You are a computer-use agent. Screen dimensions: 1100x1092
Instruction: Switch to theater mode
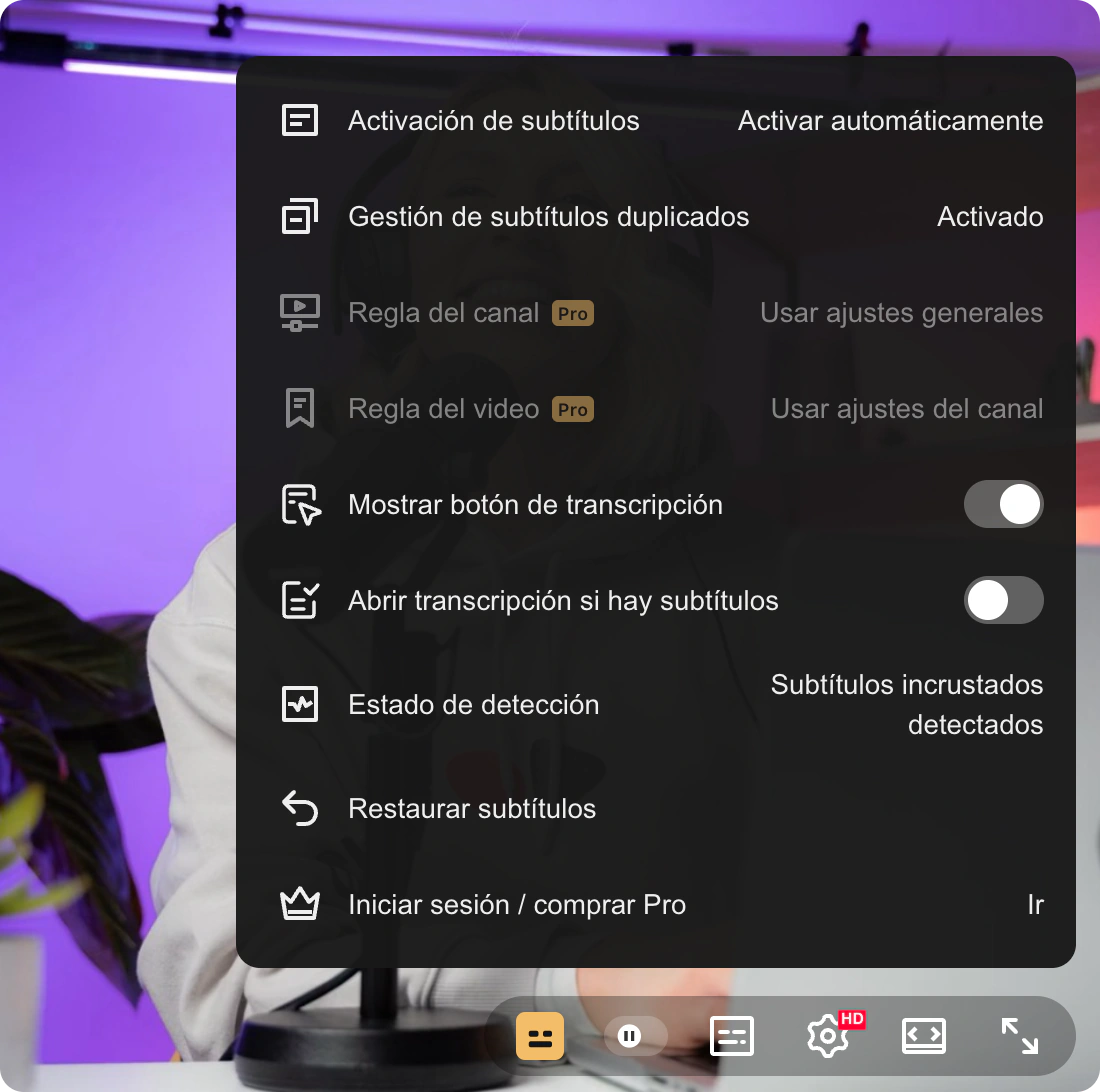(x=923, y=1036)
